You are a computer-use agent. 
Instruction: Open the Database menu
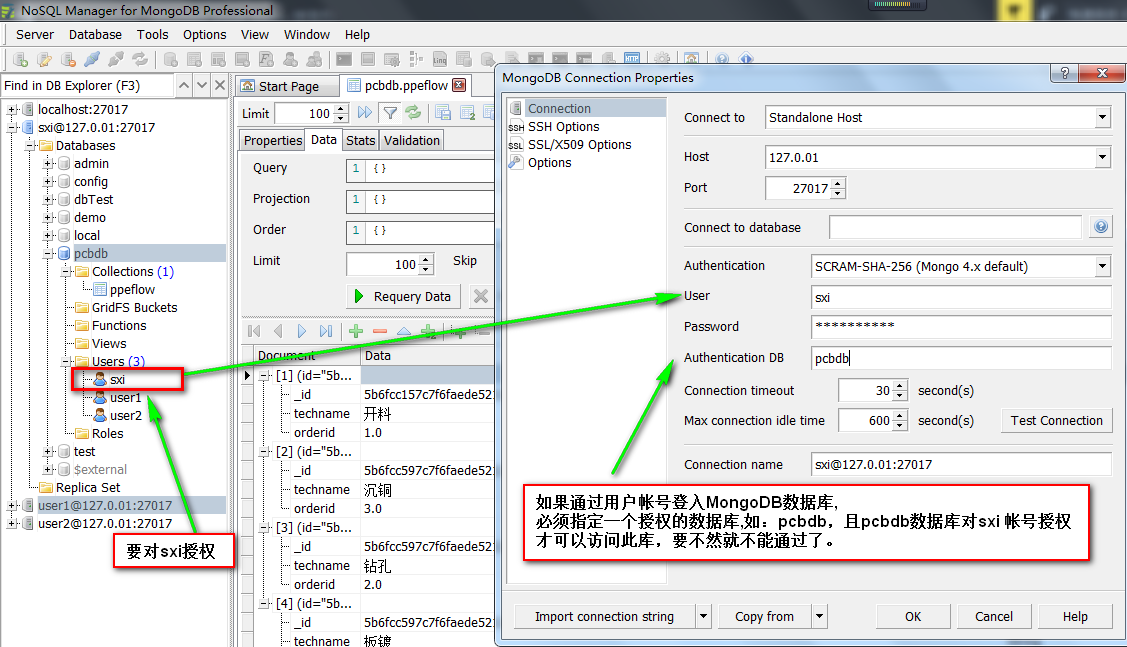tap(96, 35)
